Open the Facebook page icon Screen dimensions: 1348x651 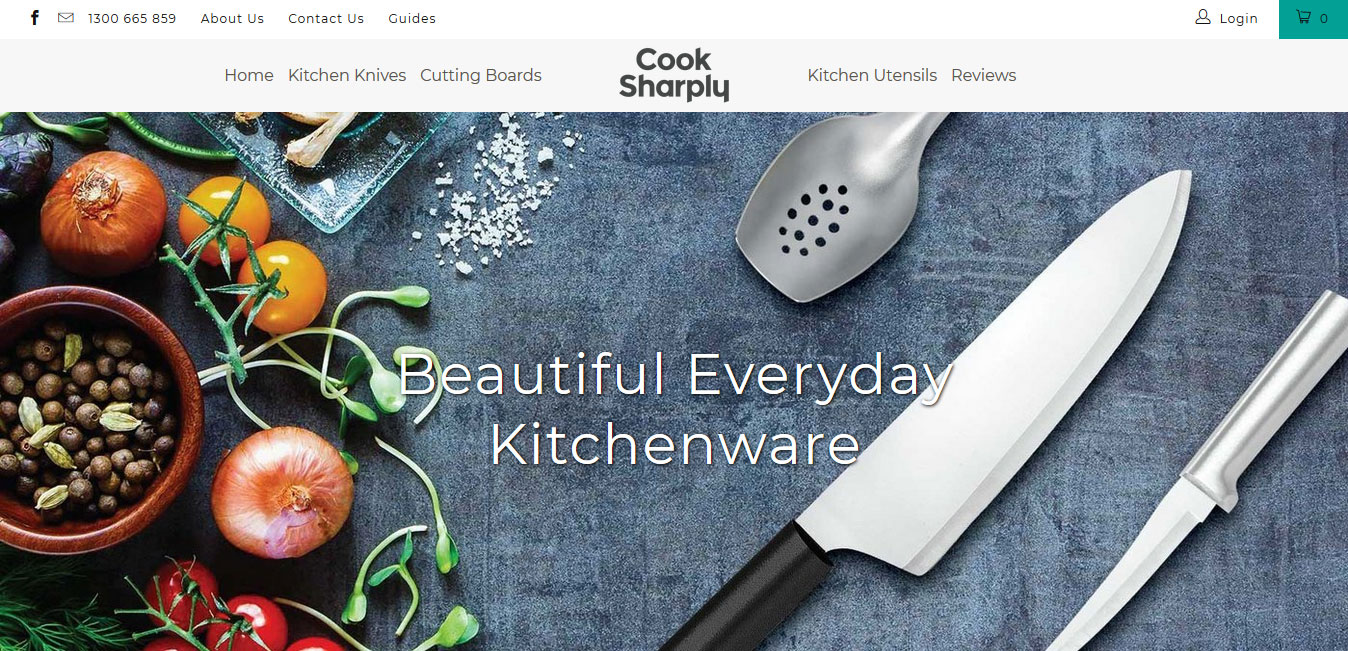point(35,18)
